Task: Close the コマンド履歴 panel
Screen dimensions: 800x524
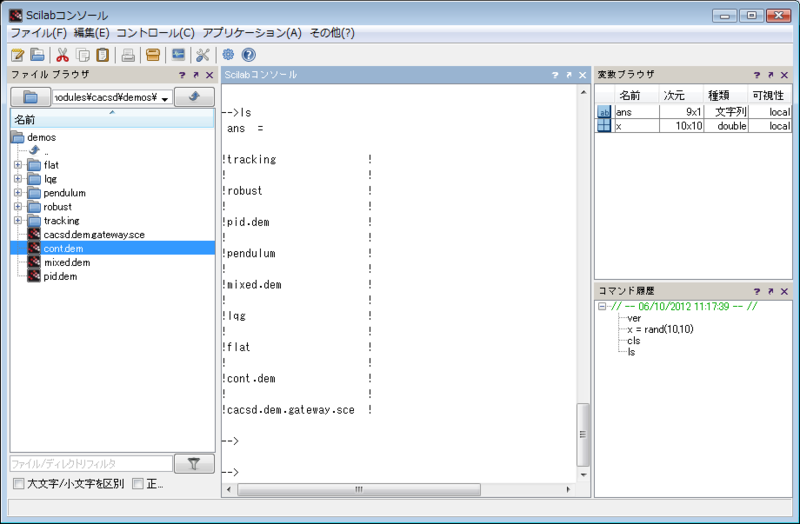Action: pyautogui.click(x=784, y=291)
